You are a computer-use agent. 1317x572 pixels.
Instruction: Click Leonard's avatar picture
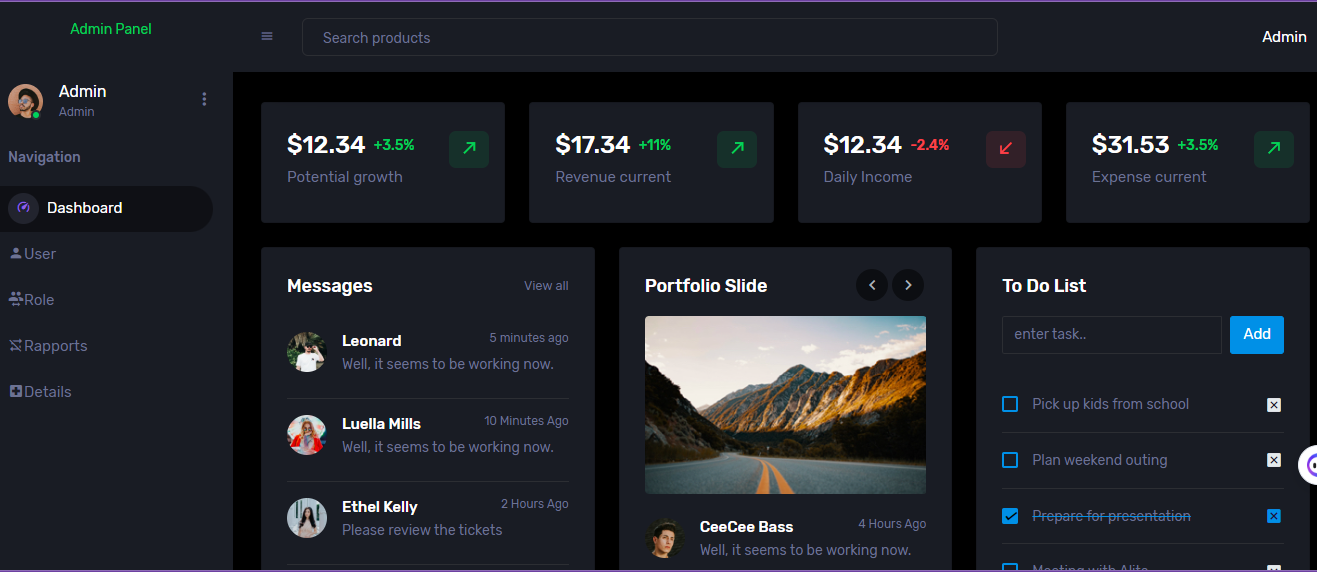click(307, 352)
